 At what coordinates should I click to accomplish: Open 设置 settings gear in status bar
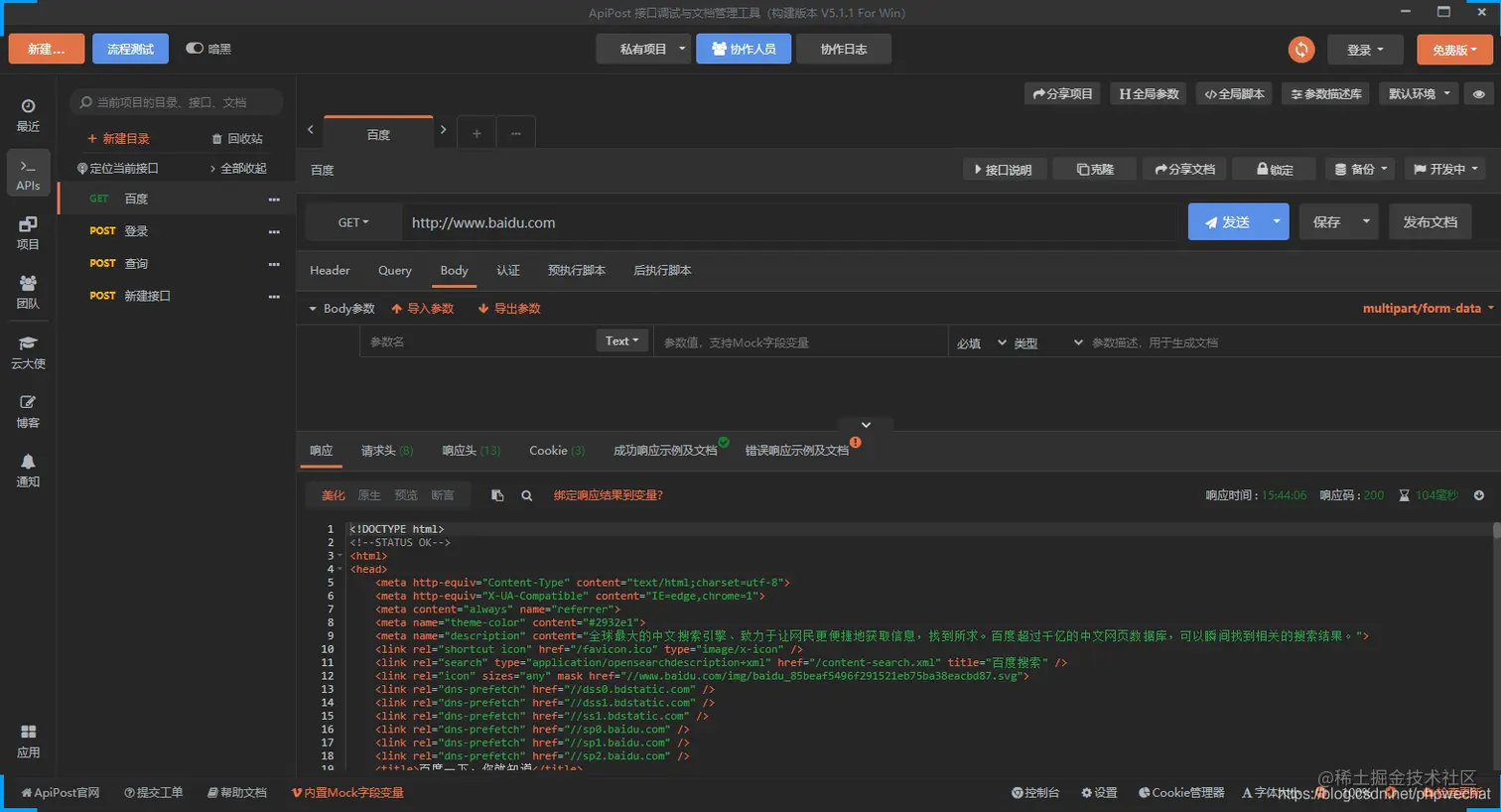tap(1099, 793)
